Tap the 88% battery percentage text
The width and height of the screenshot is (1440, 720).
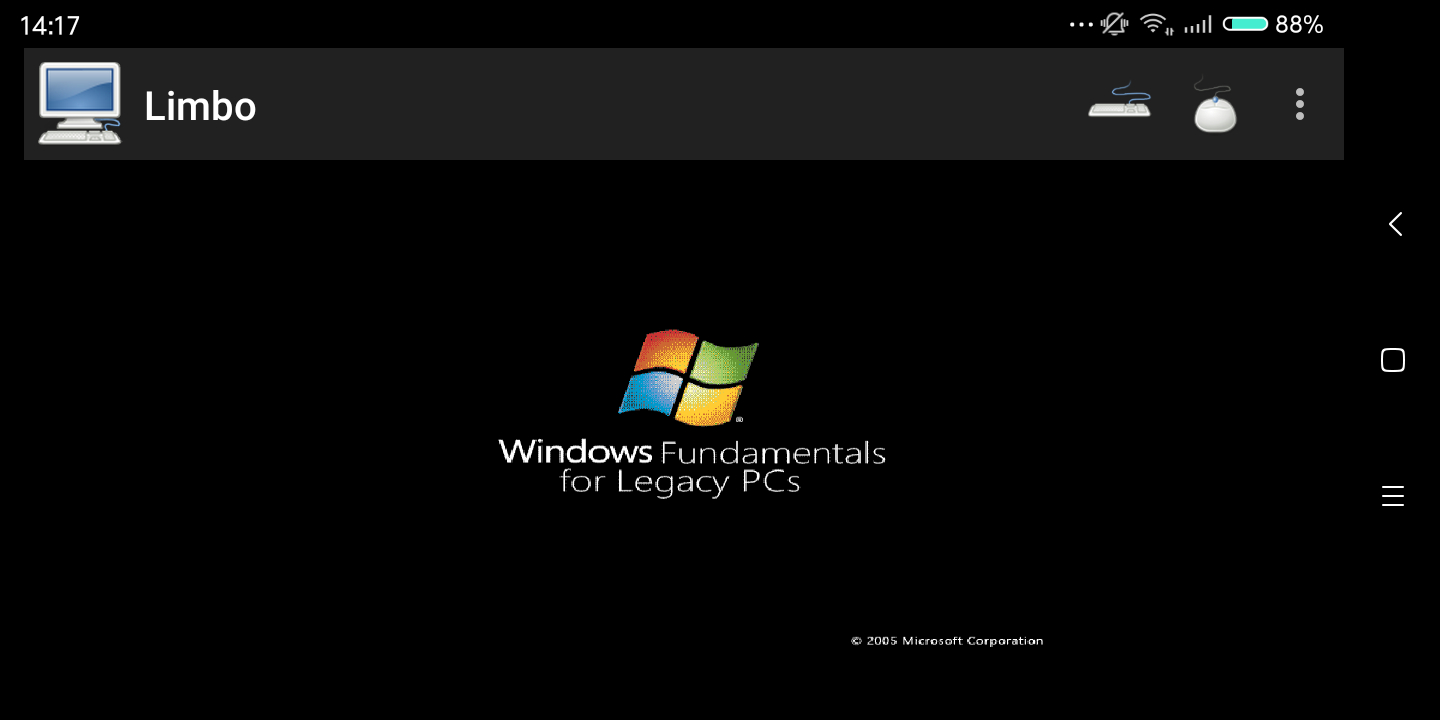point(1299,25)
